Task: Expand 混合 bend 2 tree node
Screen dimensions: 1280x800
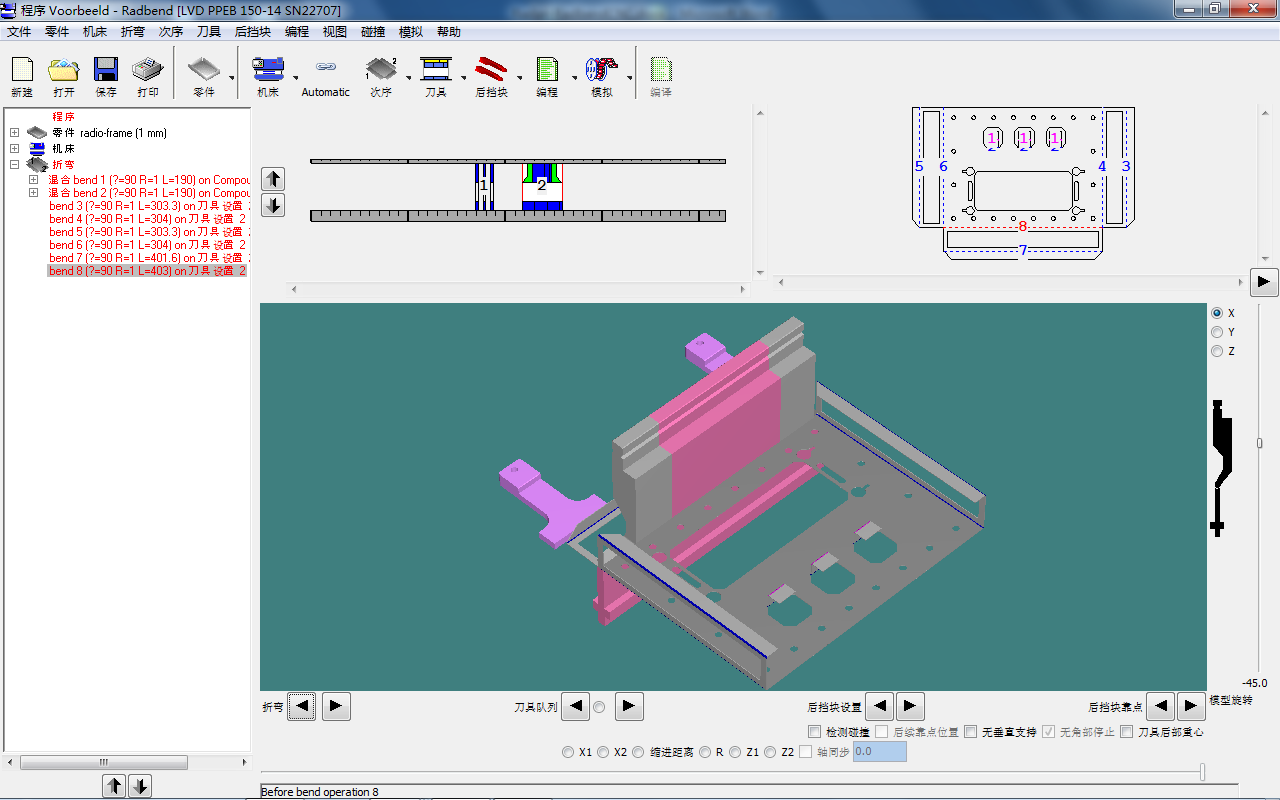Action: [x=33, y=193]
